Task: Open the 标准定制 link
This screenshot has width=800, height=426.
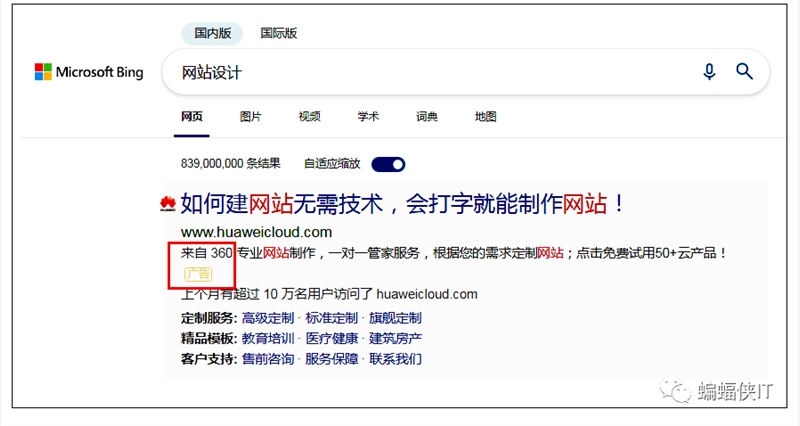Action: (332, 318)
